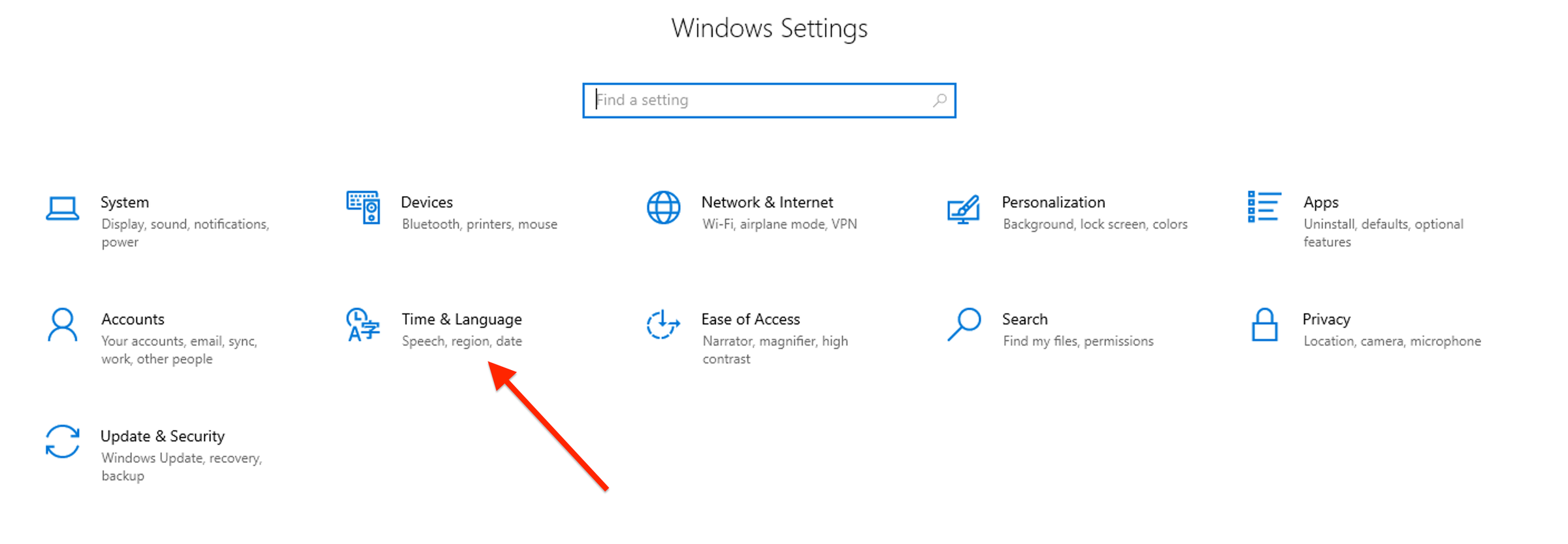Open the Devices settings page

pos(427,201)
